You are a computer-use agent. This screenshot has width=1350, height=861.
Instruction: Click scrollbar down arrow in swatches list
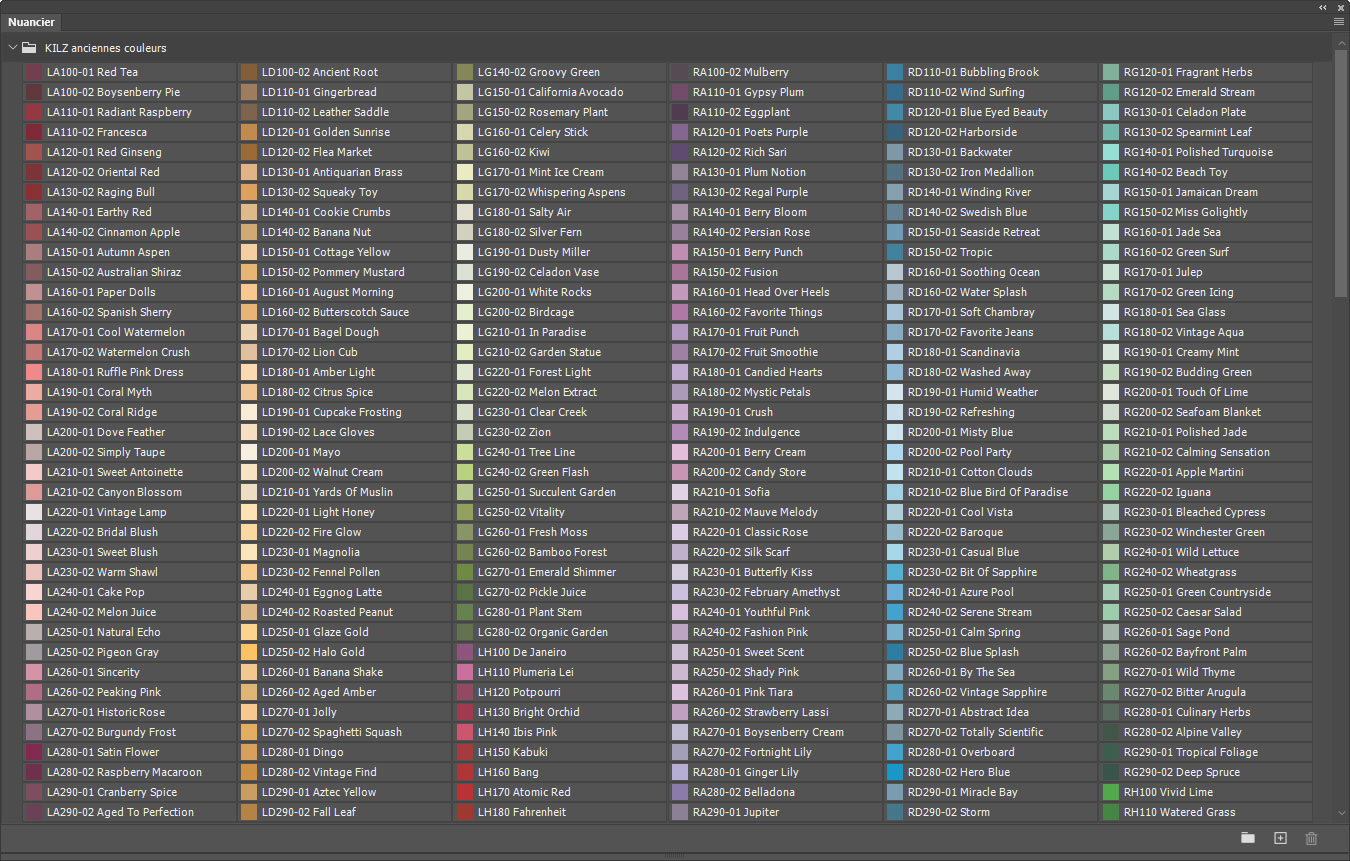[x=1341, y=815]
